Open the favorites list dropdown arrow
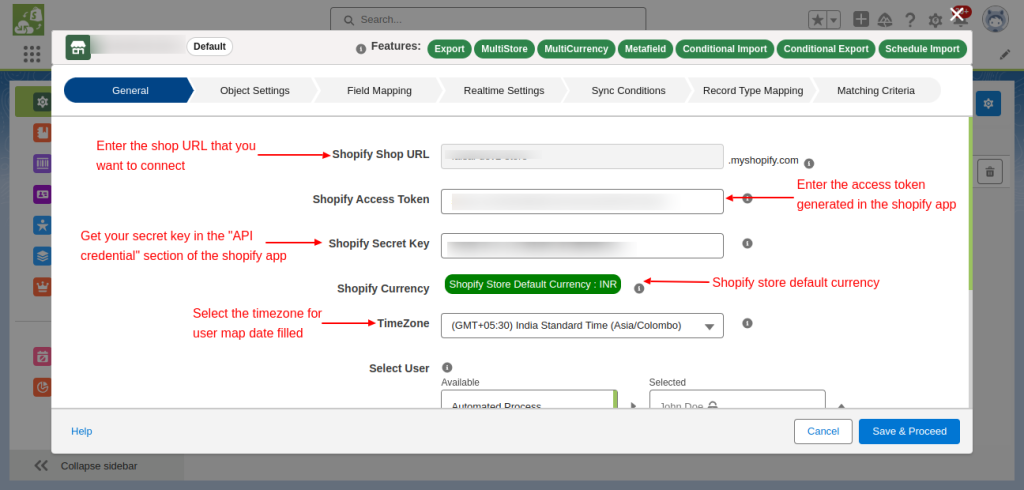Screen dimensions: 1024x490 [x=834, y=20]
